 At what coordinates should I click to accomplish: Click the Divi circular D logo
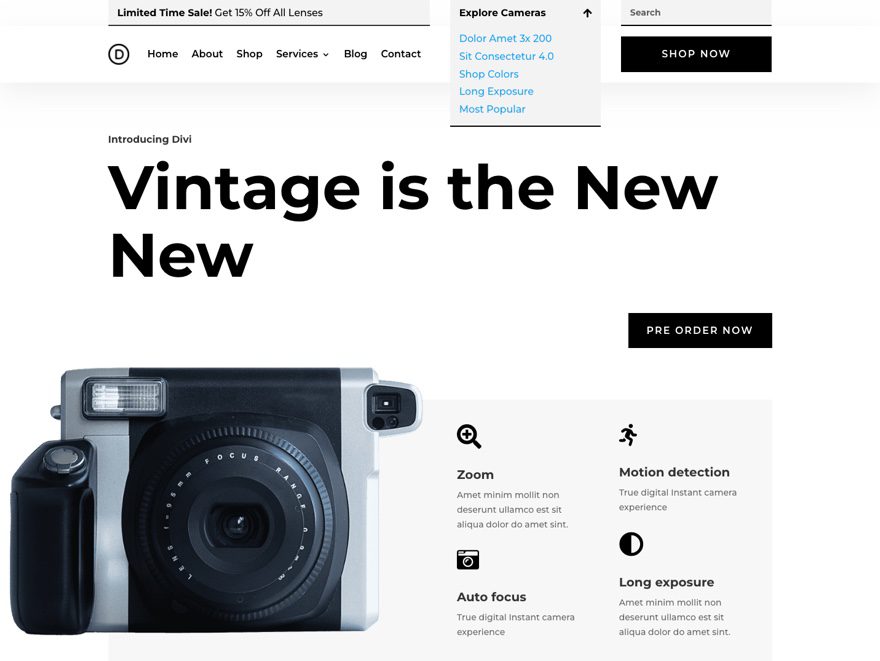click(118, 54)
